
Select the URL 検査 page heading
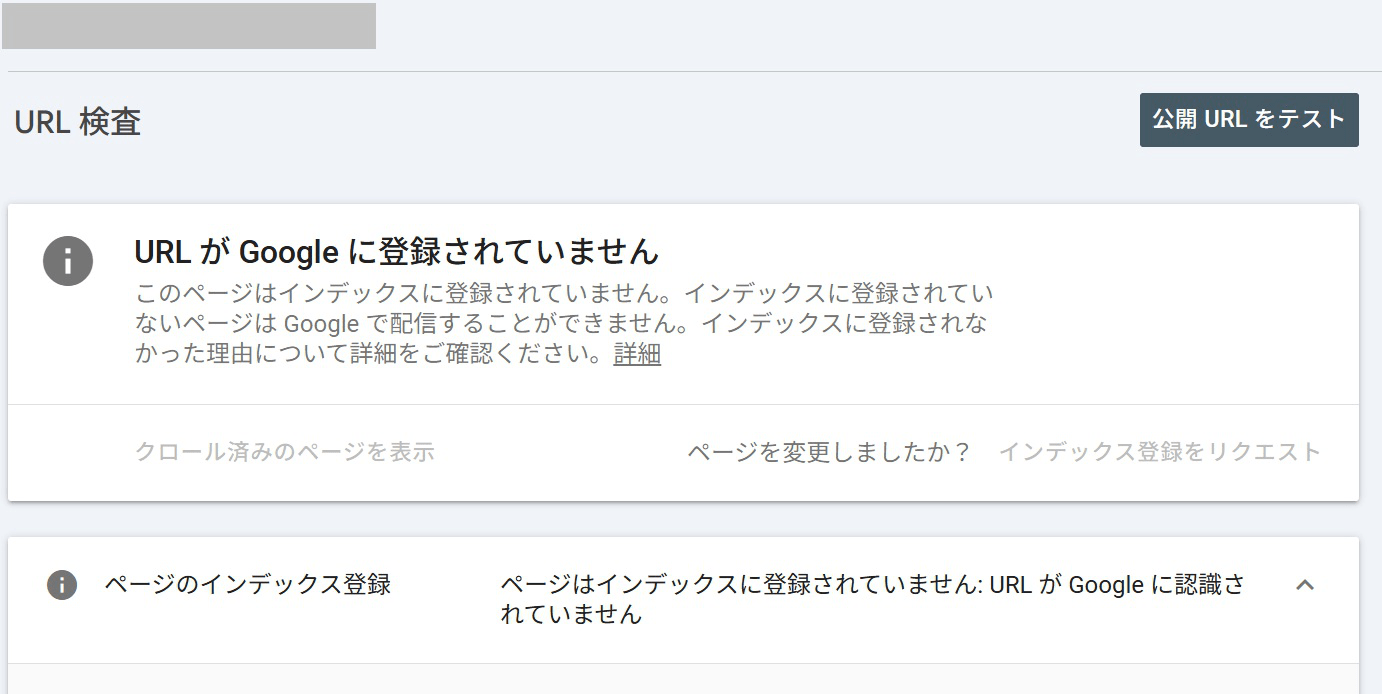[x=78, y=122]
